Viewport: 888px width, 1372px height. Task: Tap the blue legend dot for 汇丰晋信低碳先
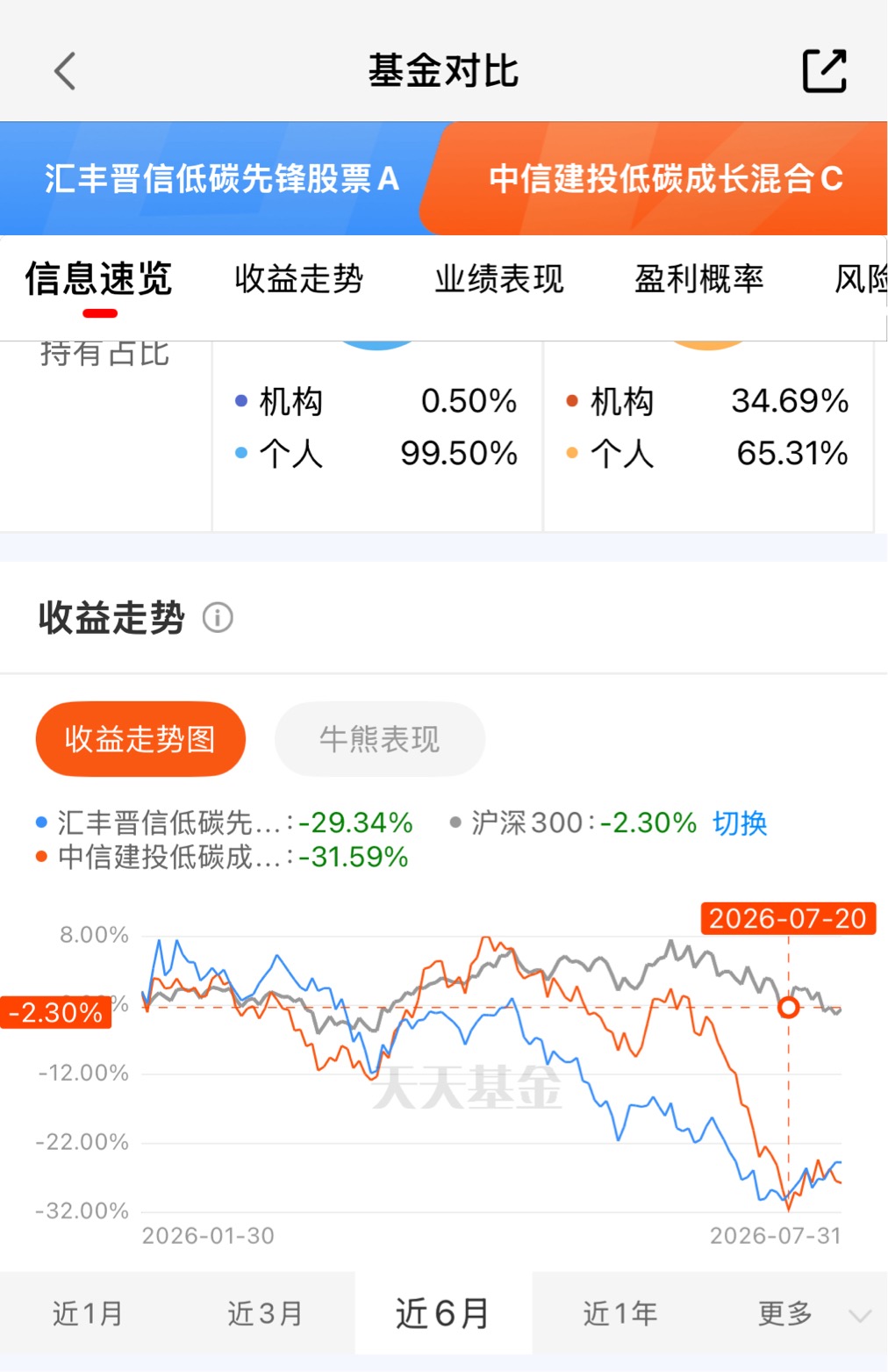41,822
